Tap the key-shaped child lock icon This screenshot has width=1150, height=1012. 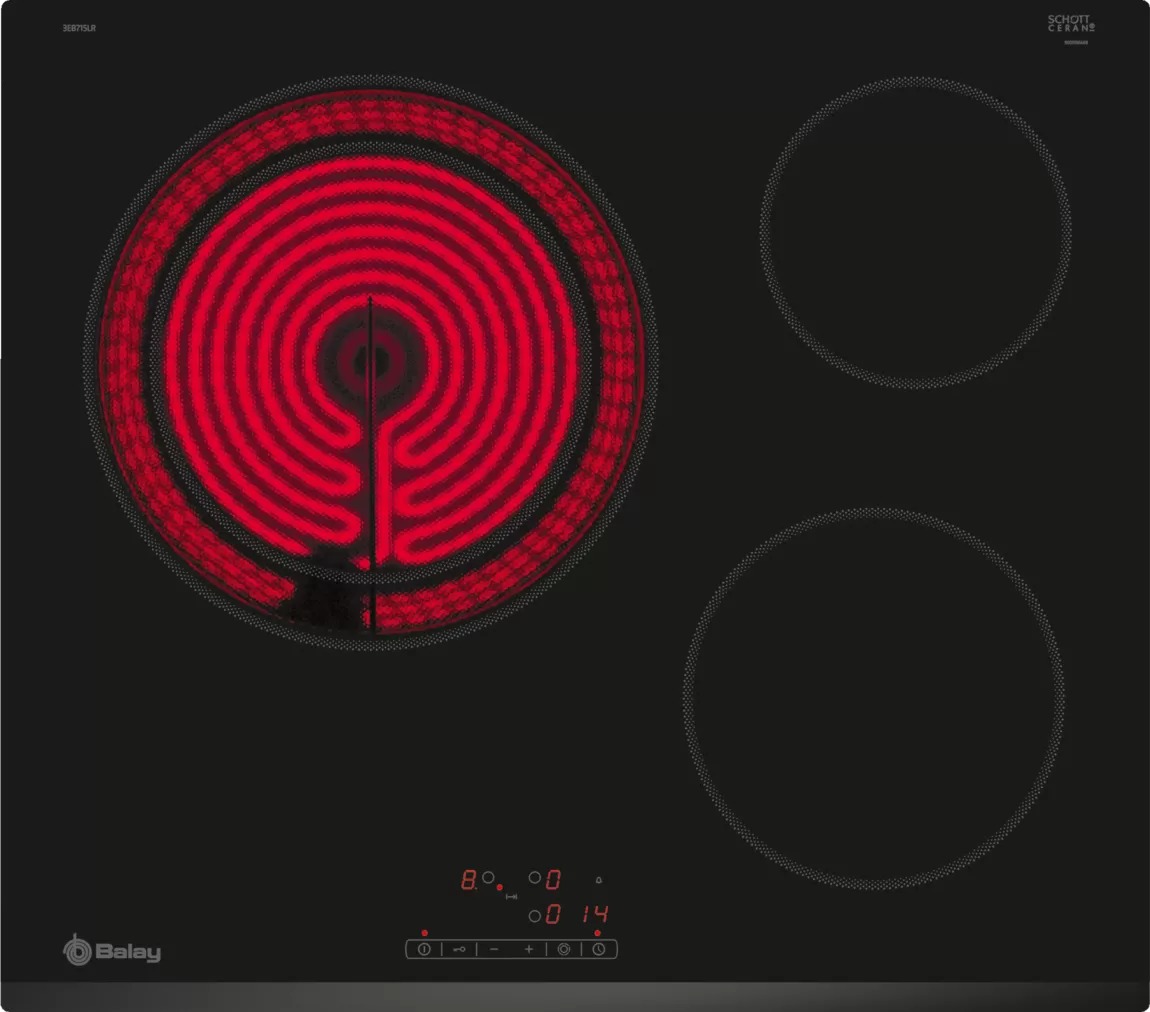(x=459, y=949)
